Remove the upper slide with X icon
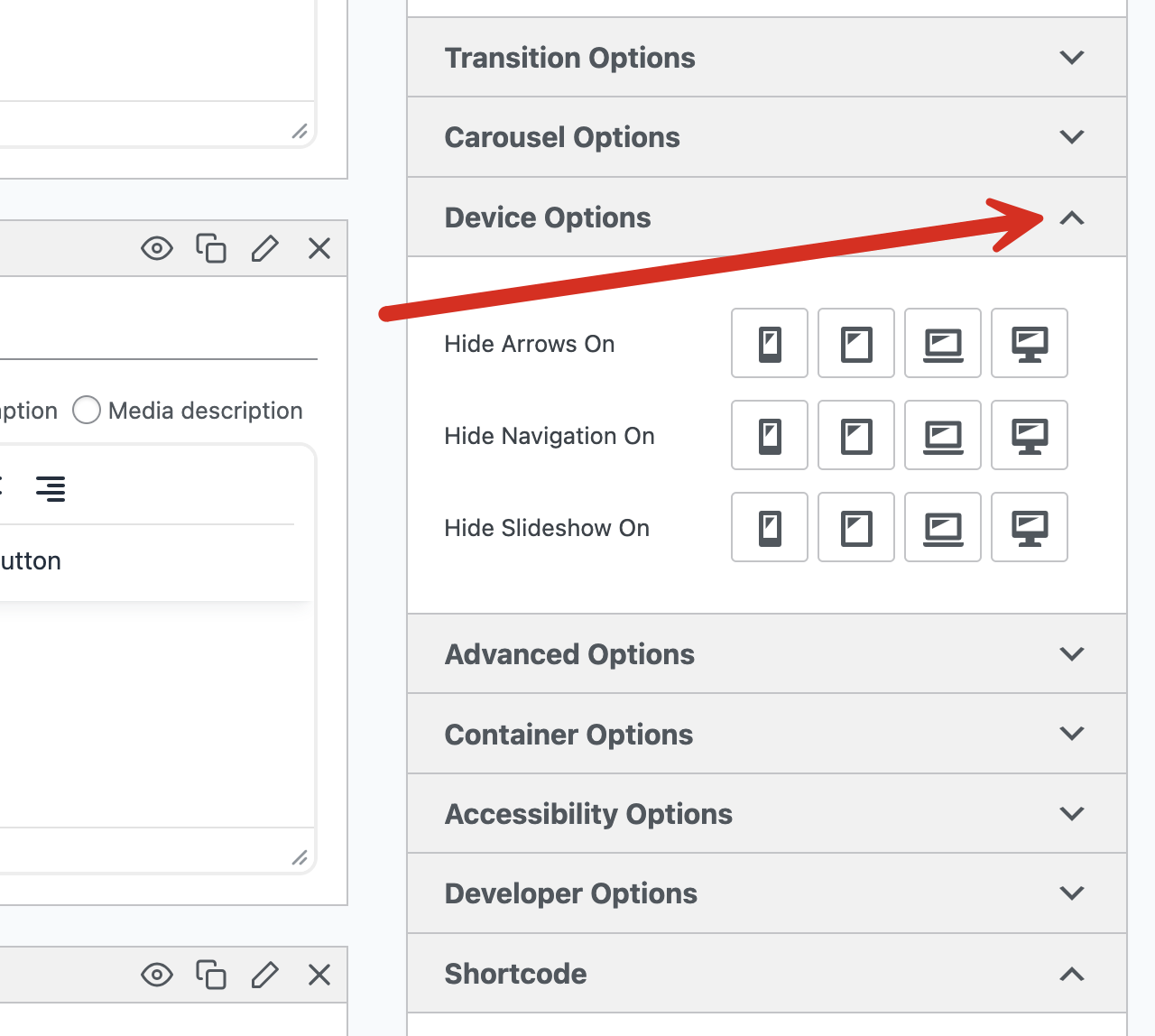The height and width of the screenshot is (1036, 1155). coord(319,248)
